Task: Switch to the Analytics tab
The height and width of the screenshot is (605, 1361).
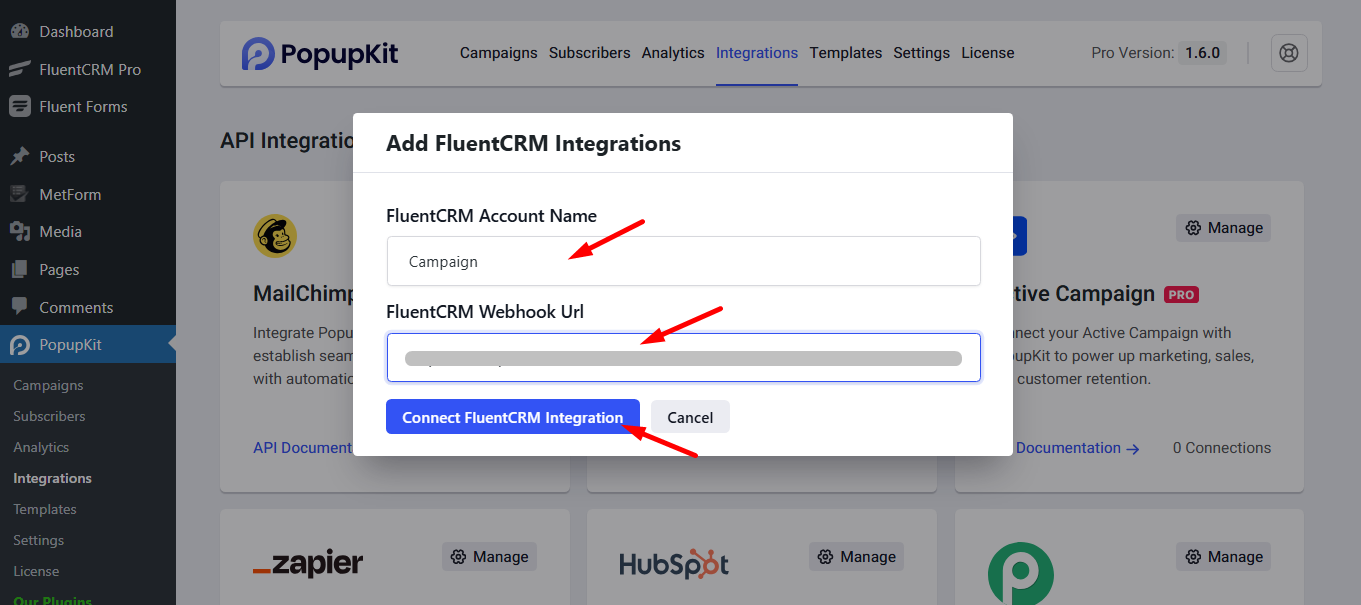Action: [x=673, y=53]
